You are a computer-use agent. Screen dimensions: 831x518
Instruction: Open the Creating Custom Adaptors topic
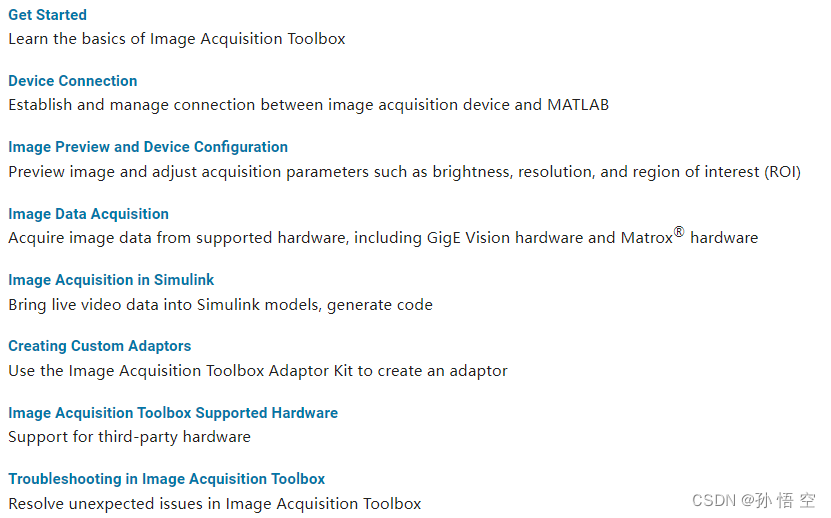click(x=100, y=346)
